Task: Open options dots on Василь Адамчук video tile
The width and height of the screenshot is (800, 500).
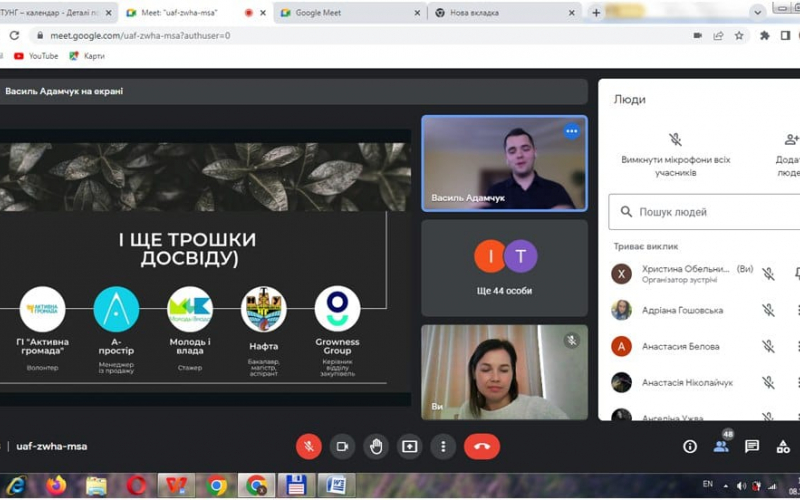Action: [571, 131]
